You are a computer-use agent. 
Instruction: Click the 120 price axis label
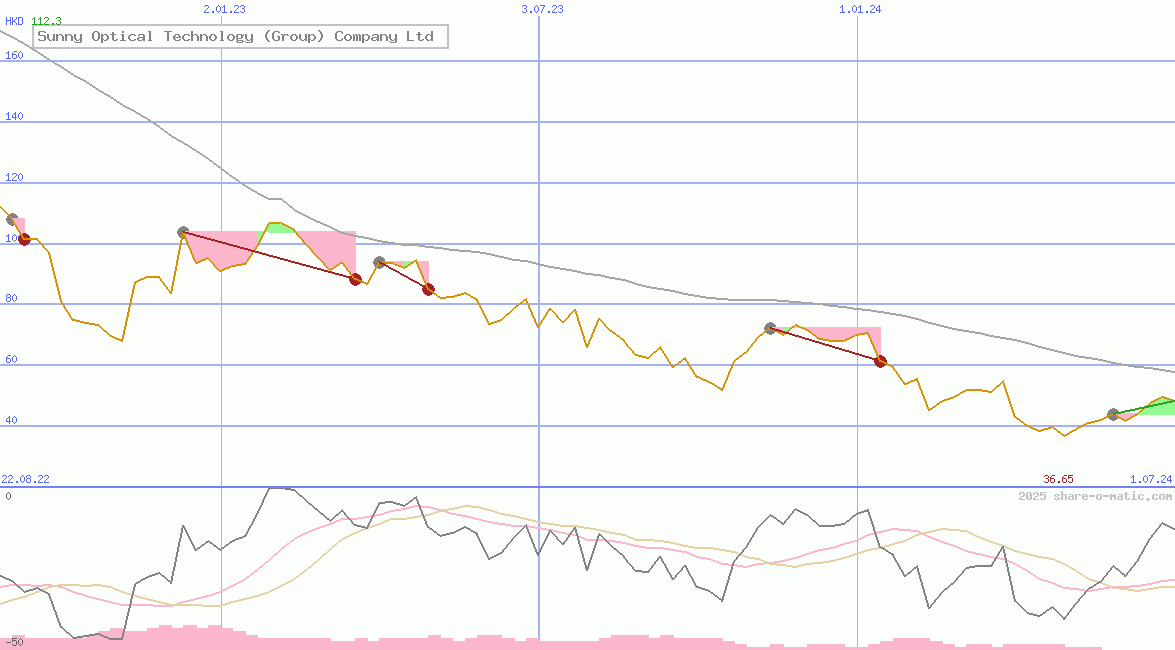(14, 178)
